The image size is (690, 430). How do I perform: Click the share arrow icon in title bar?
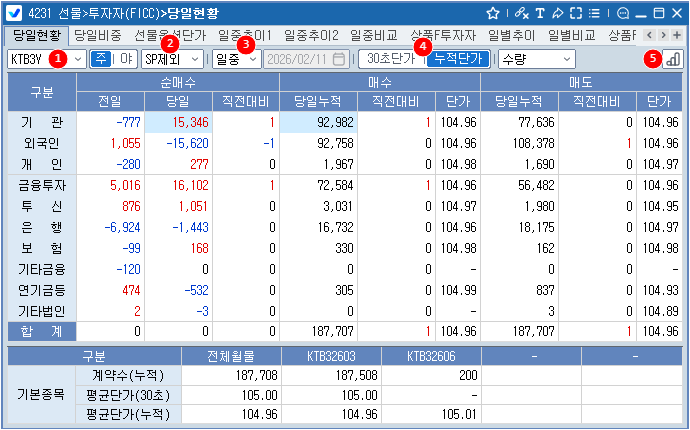(x=558, y=13)
